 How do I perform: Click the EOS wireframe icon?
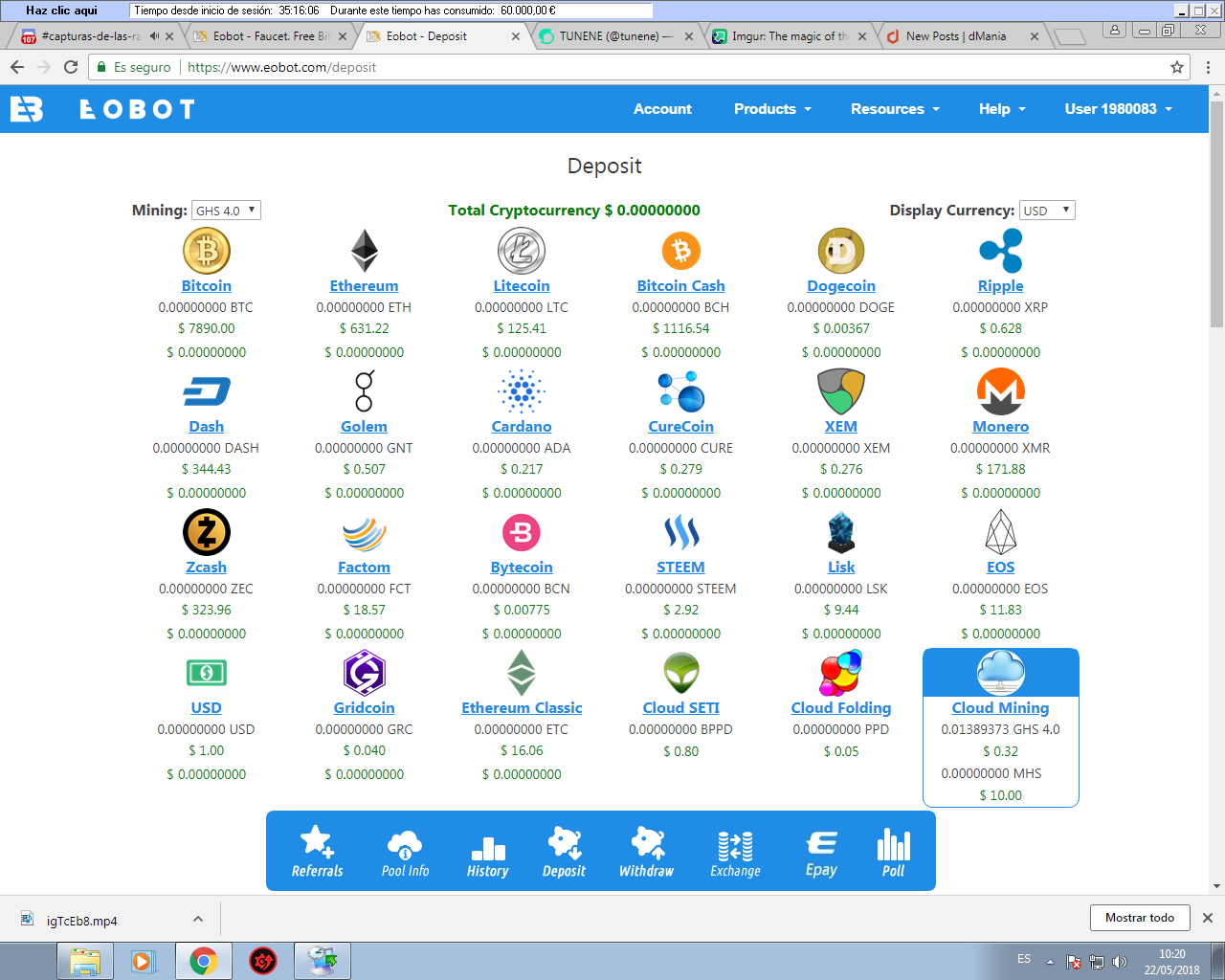pyautogui.click(x=1001, y=532)
